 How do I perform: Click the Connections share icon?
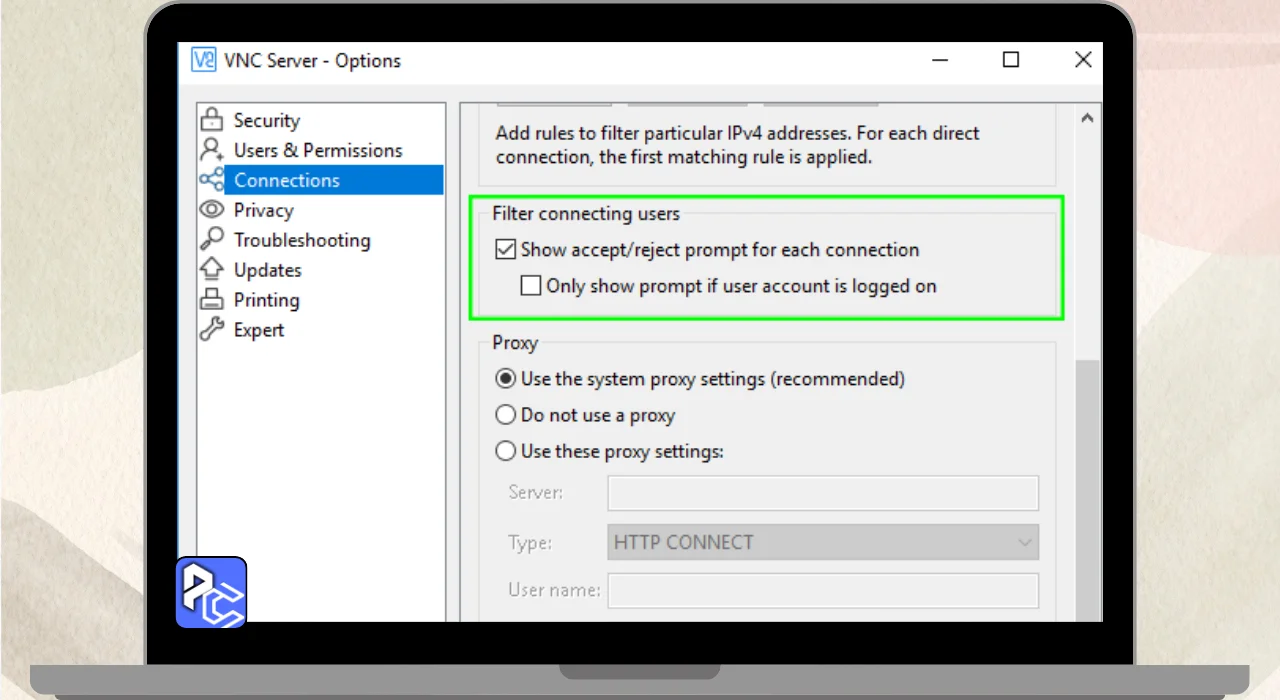211,180
